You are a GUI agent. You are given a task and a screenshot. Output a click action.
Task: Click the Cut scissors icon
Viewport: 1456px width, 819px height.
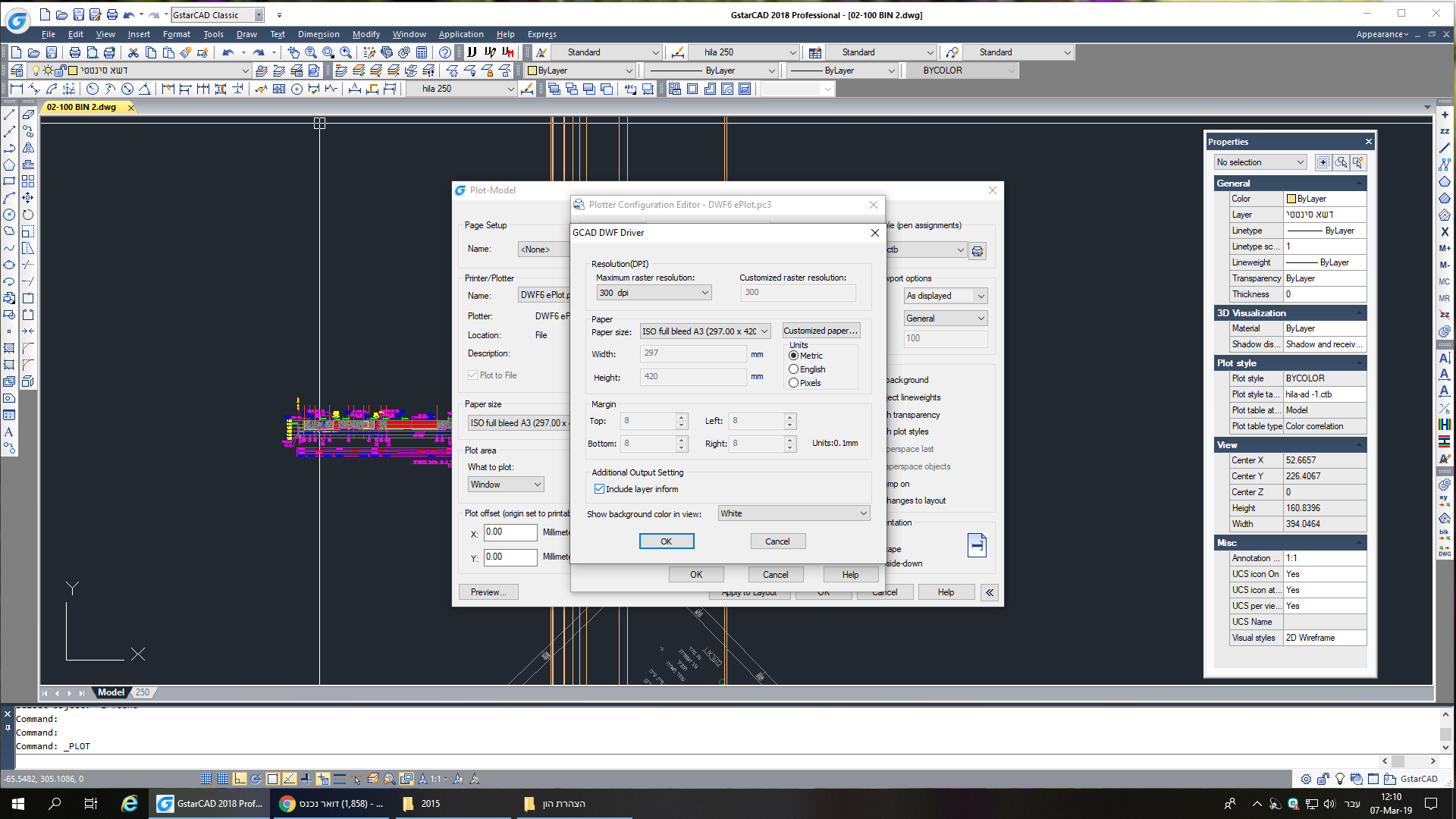(x=133, y=52)
